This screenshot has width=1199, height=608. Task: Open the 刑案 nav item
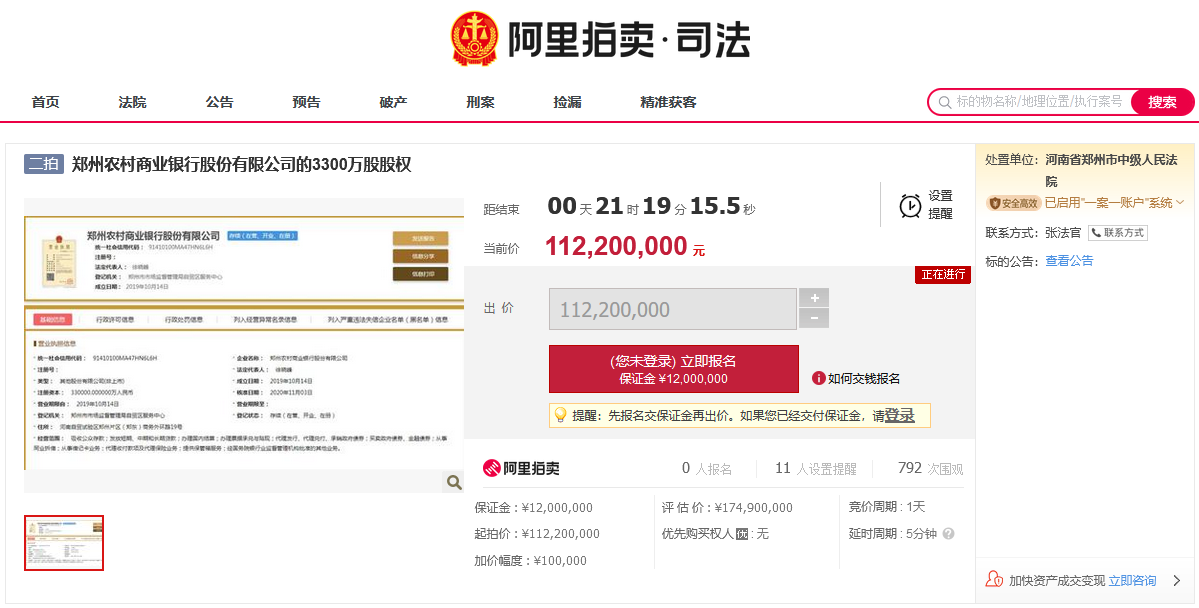coord(480,102)
